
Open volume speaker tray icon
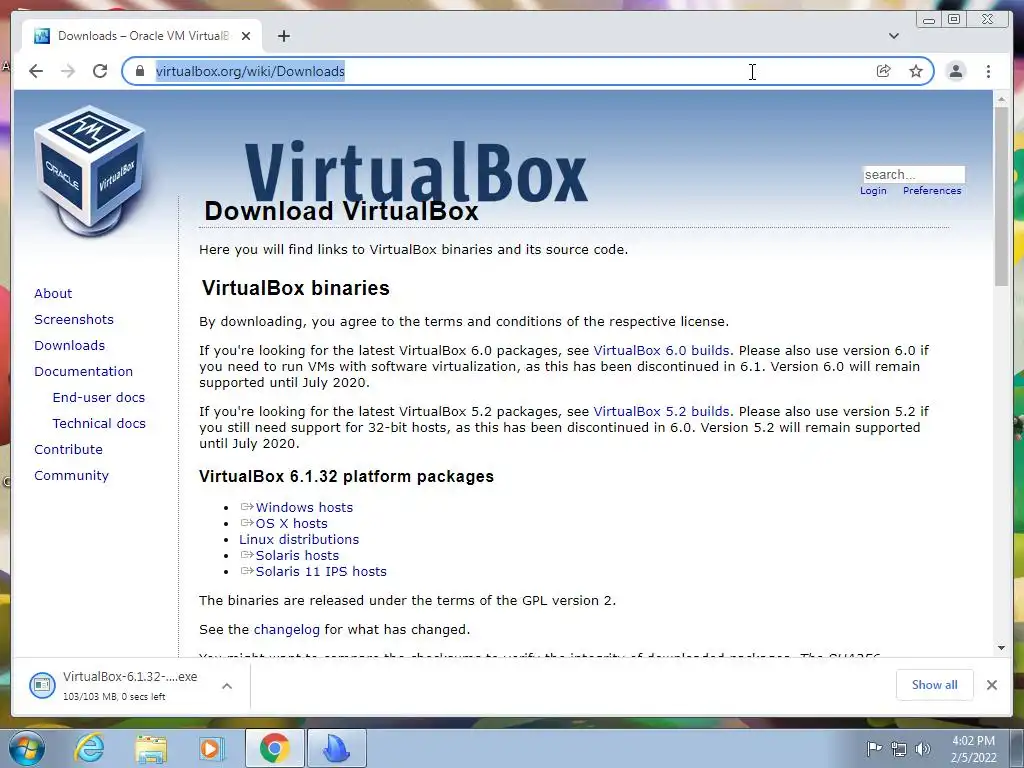[x=923, y=748]
